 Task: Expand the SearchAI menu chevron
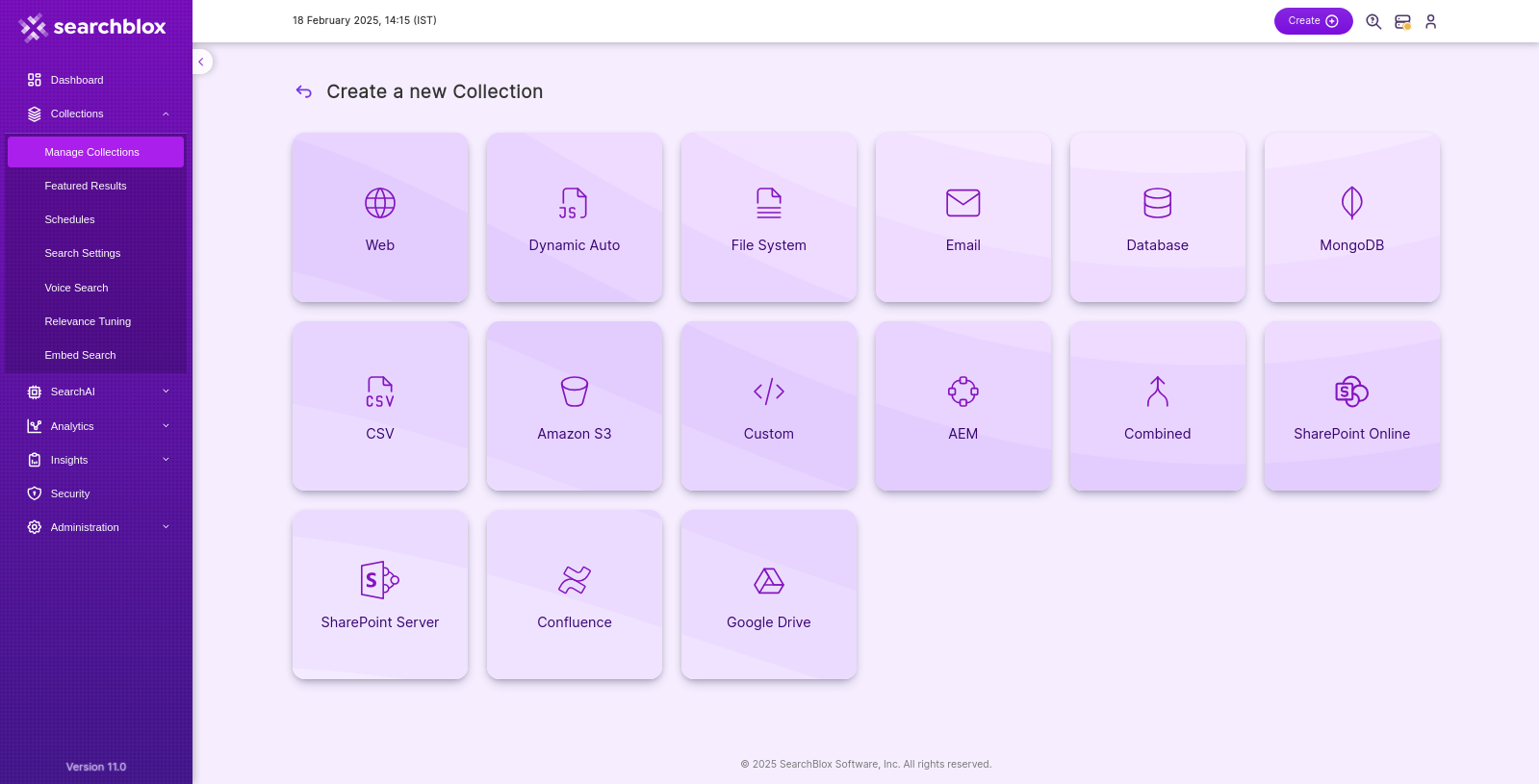point(166,392)
